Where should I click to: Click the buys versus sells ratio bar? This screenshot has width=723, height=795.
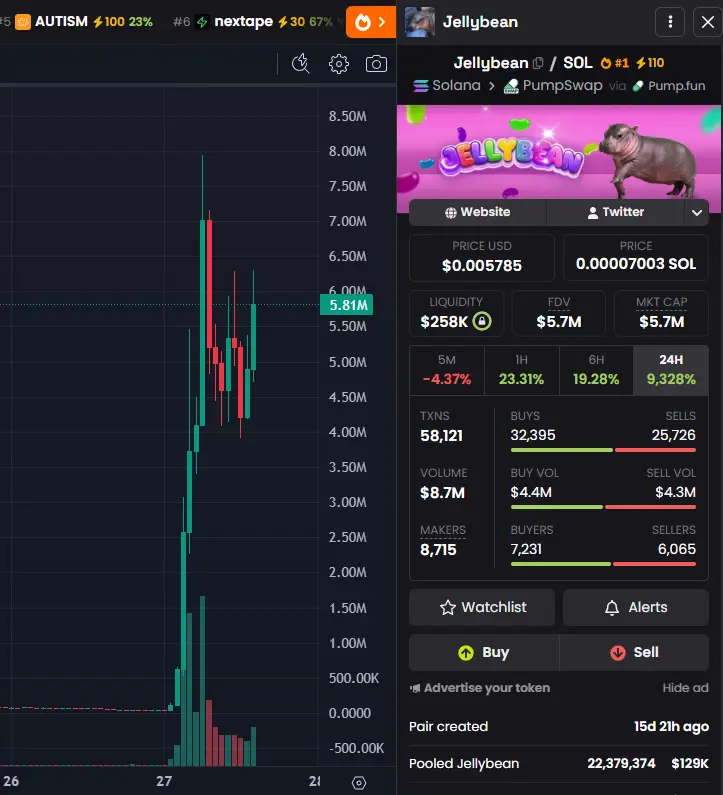[603, 450]
